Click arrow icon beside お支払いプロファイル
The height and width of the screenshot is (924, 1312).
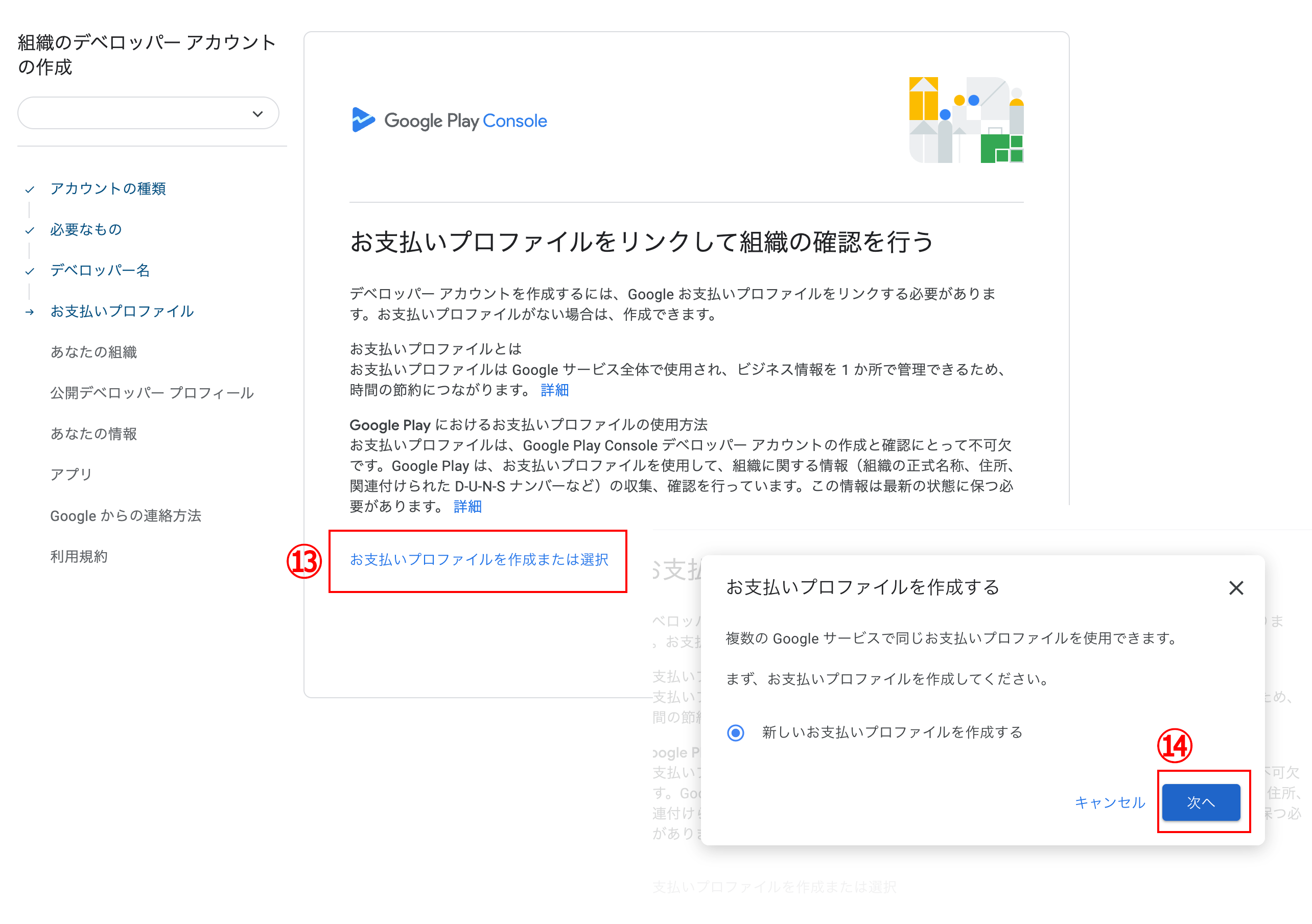pyautogui.click(x=30, y=312)
